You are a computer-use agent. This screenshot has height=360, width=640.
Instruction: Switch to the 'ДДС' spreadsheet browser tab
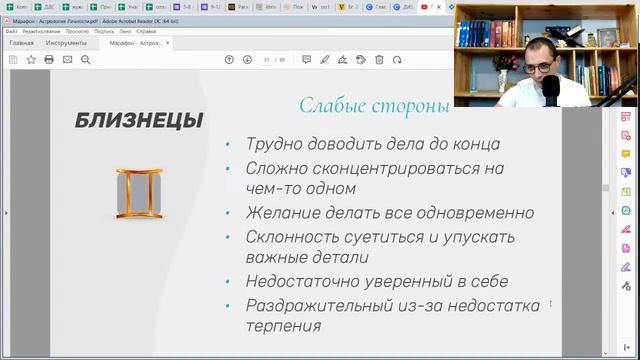tap(44, 7)
